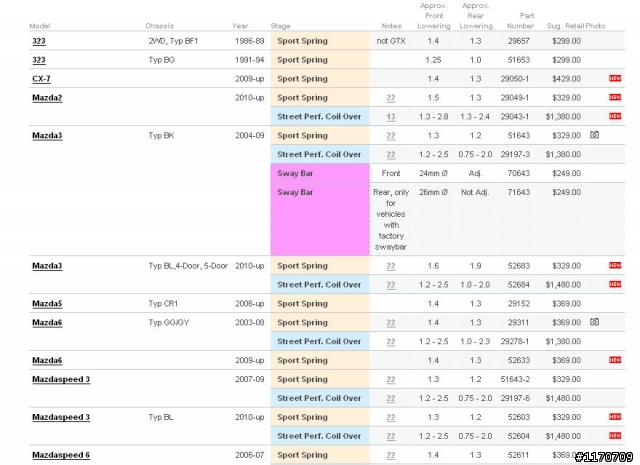Click the '26mm Ø' sway bar value
The image size is (640, 465).
[433, 192]
